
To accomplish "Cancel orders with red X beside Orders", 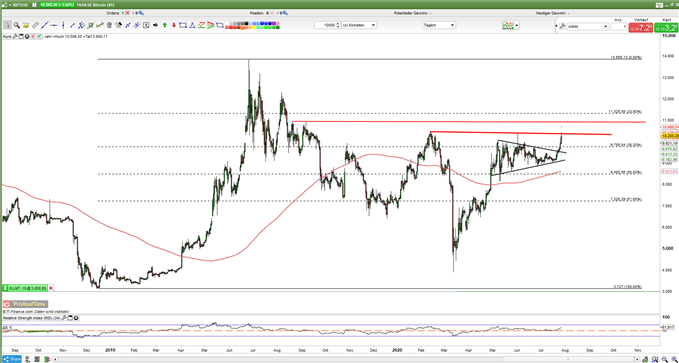I will click(x=127, y=13).
